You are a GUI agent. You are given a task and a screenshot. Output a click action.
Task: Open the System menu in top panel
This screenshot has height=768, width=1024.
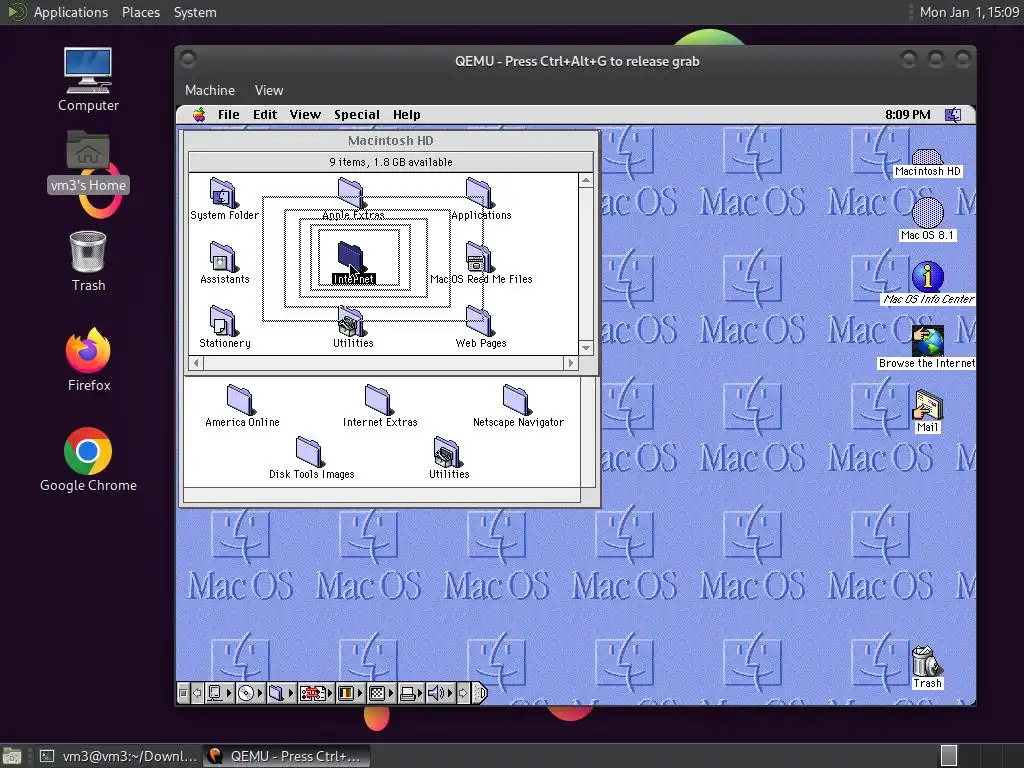click(x=195, y=12)
